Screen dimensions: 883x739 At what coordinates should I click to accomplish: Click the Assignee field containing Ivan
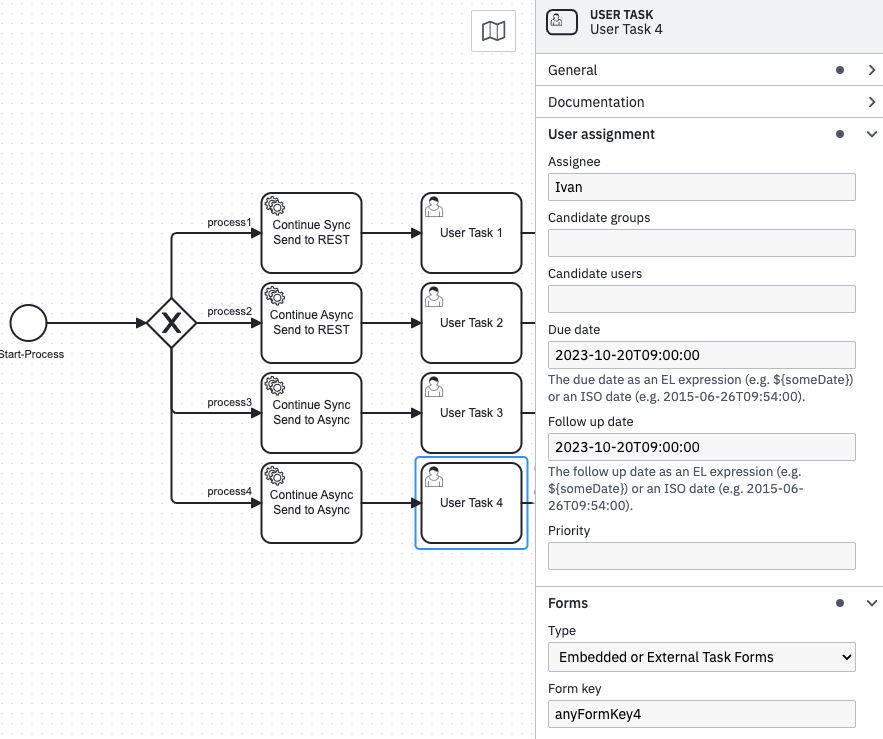[701, 187]
